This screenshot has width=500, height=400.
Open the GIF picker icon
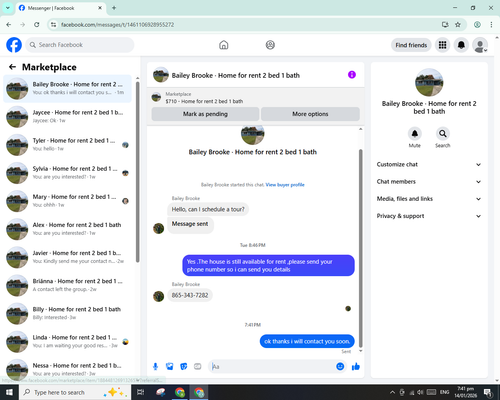click(198, 367)
